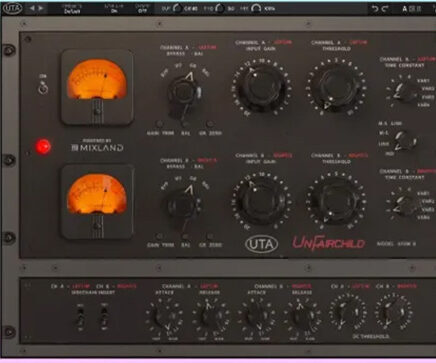Adjust the first small toolbar knob
Image resolution: width=436 pixels, height=363 pixels.
pos(177,9)
